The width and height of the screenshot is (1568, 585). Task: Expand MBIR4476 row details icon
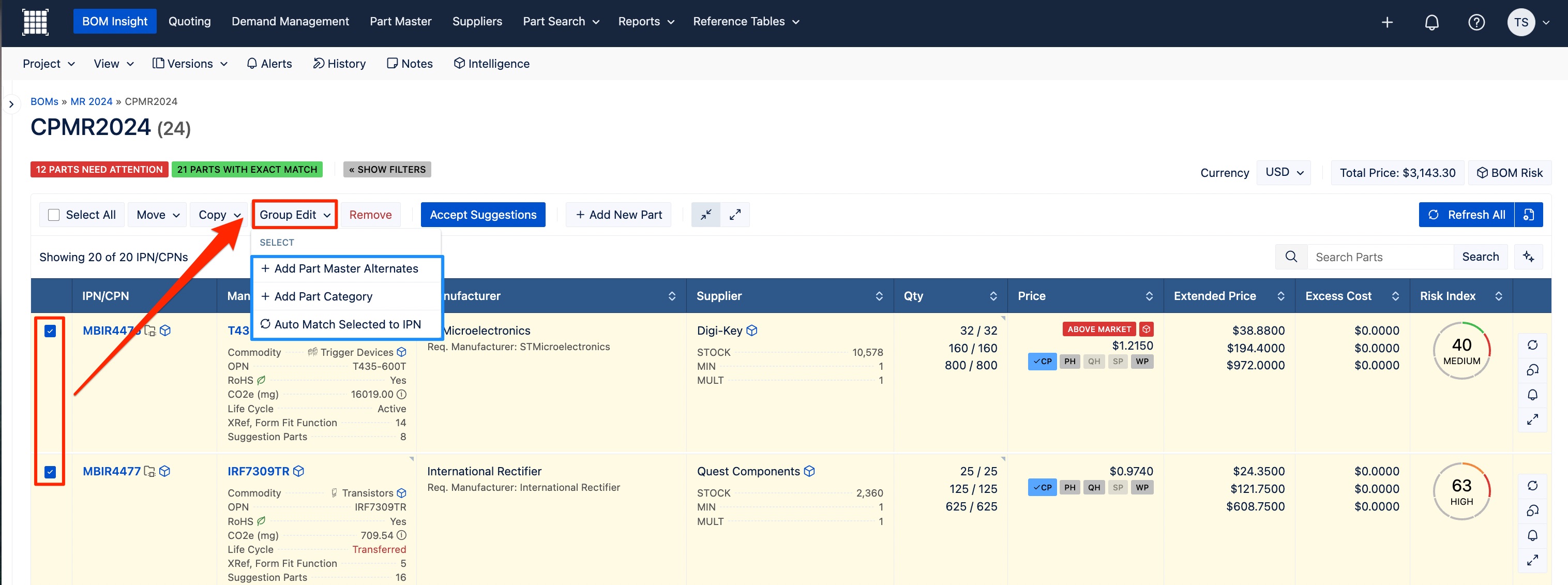tap(1533, 419)
